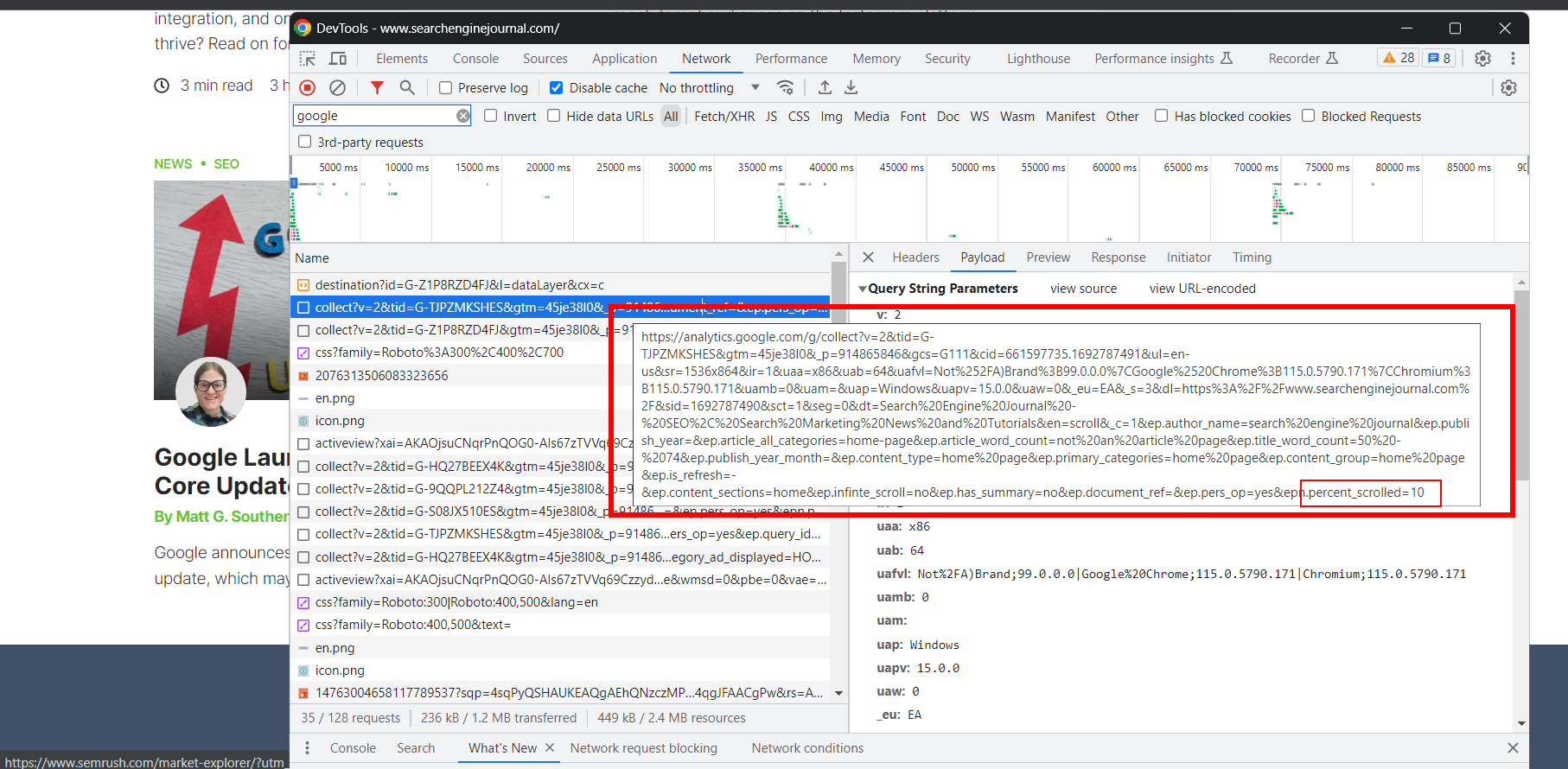Open the Lighthouse tab
1568x769 pixels.
click(1038, 59)
